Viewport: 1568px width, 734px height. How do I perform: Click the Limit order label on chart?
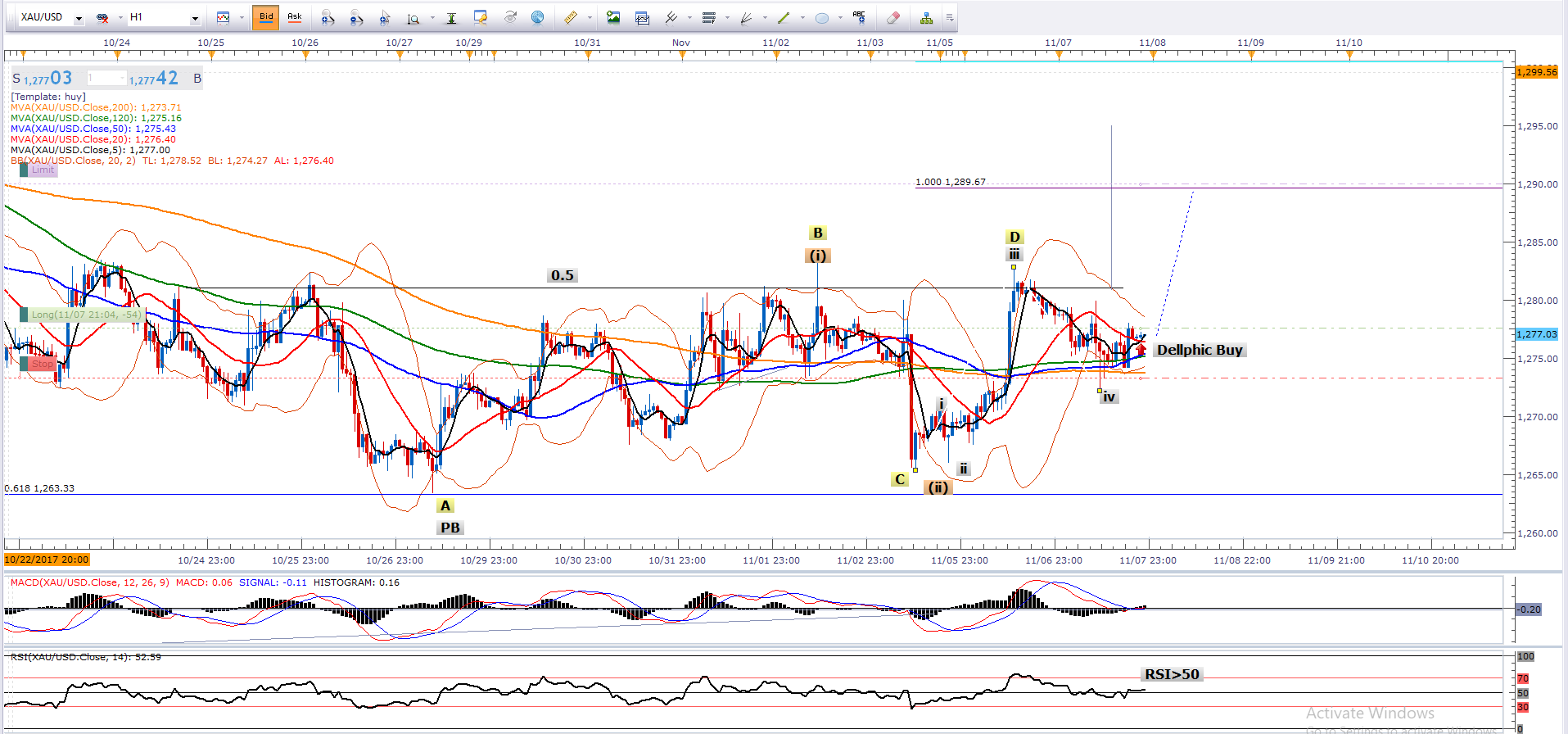pos(43,170)
